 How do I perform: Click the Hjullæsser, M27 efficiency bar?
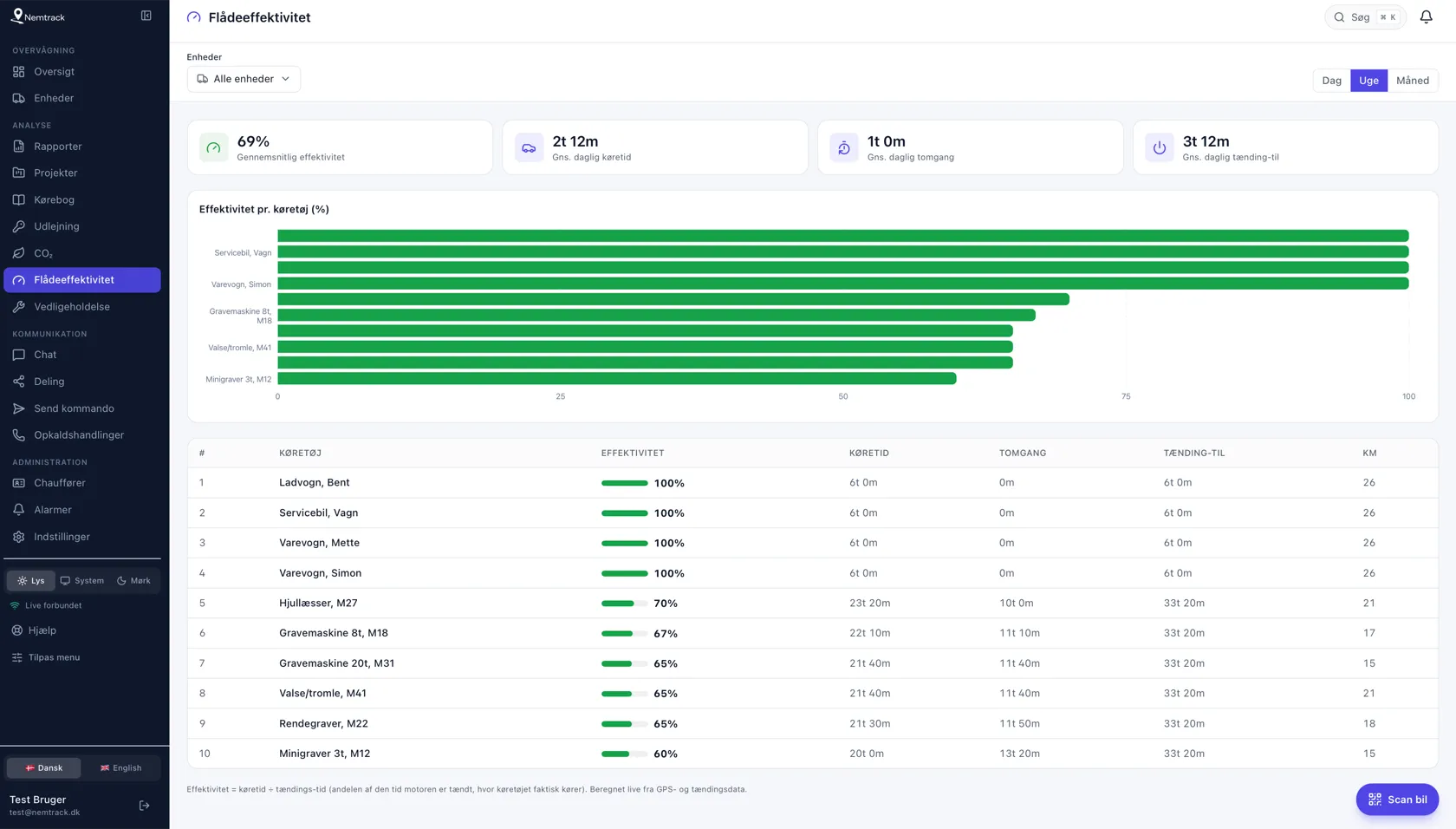click(x=625, y=604)
